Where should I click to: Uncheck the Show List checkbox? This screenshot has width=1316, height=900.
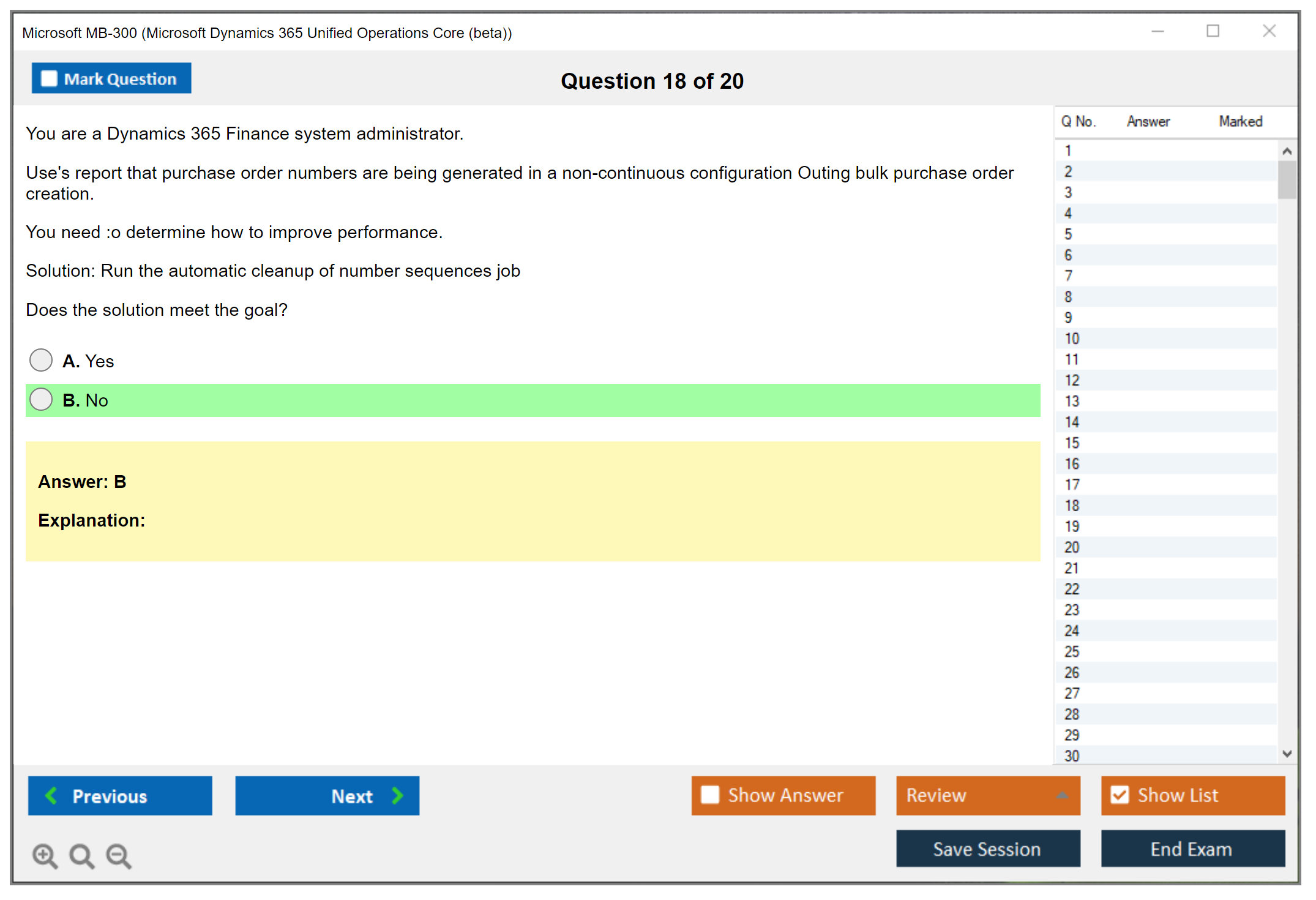[x=1120, y=795]
